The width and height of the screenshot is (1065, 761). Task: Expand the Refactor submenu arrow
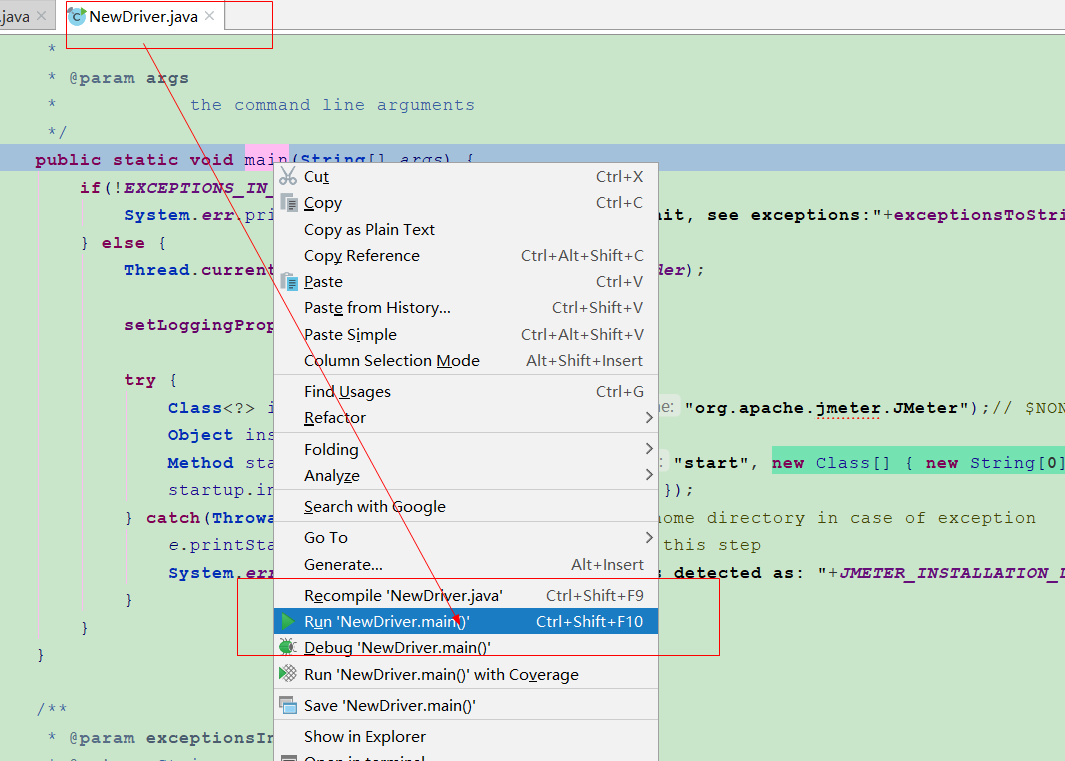coord(649,417)
